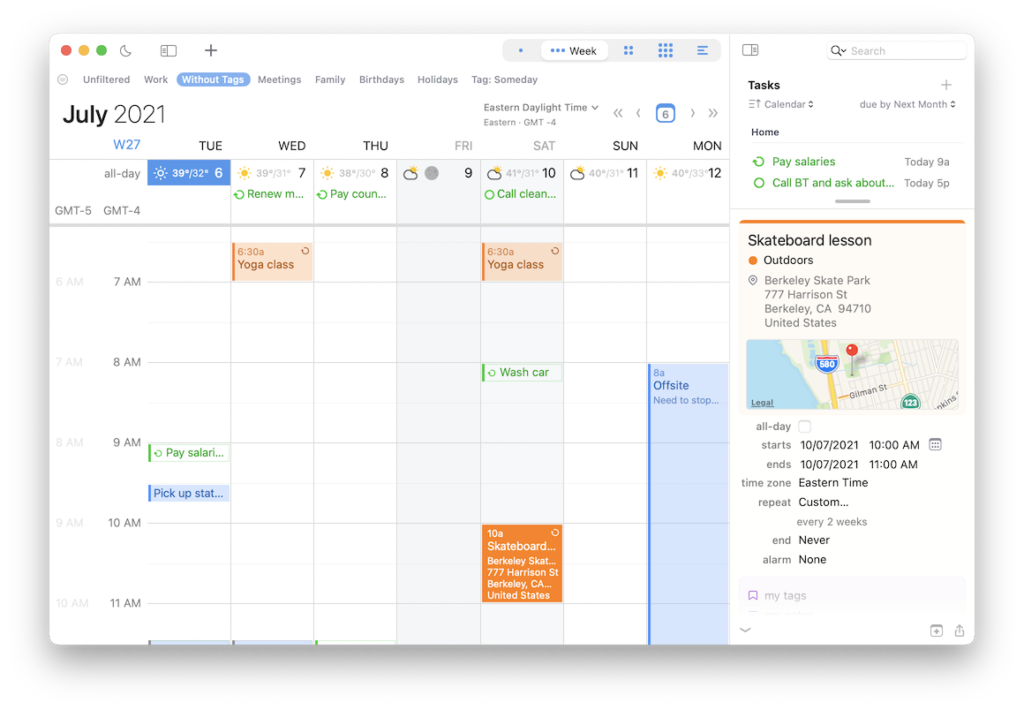Jump forward with double right chevrons

pyautogui.click(x=713, y=113)
